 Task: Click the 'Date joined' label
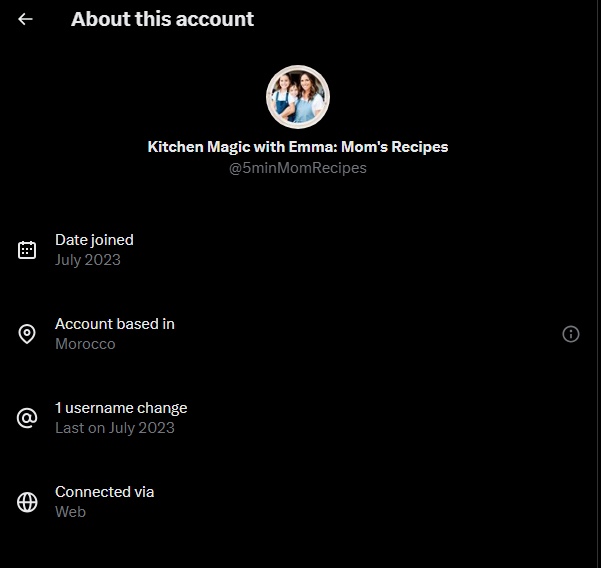pos(94,240)
